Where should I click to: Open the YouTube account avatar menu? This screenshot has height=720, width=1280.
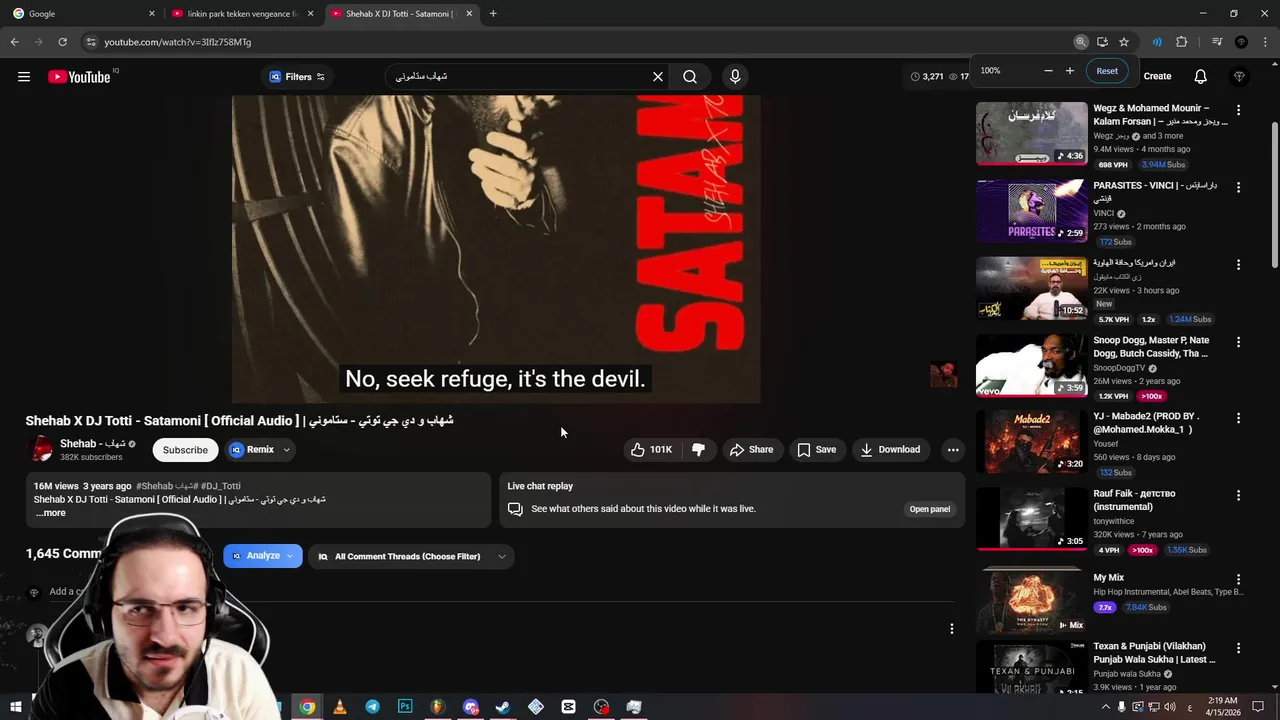[1240, 77]
